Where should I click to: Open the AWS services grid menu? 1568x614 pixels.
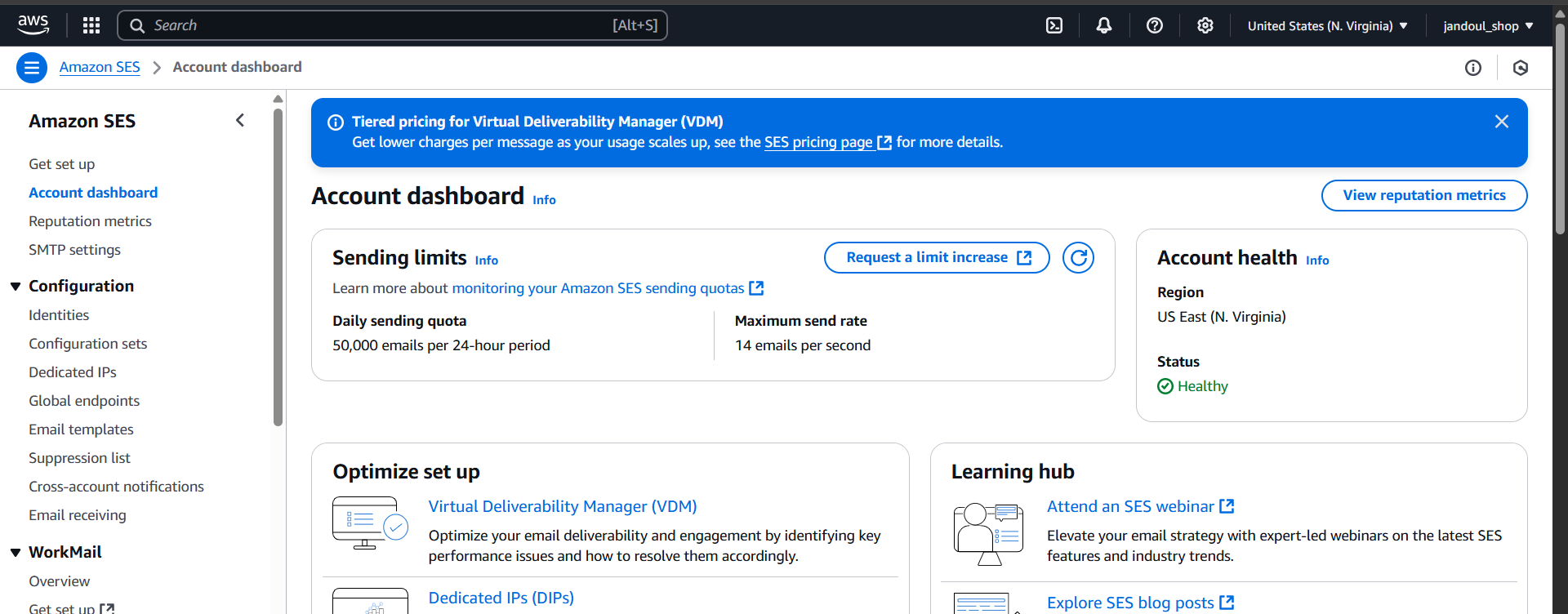coord(91,25)
